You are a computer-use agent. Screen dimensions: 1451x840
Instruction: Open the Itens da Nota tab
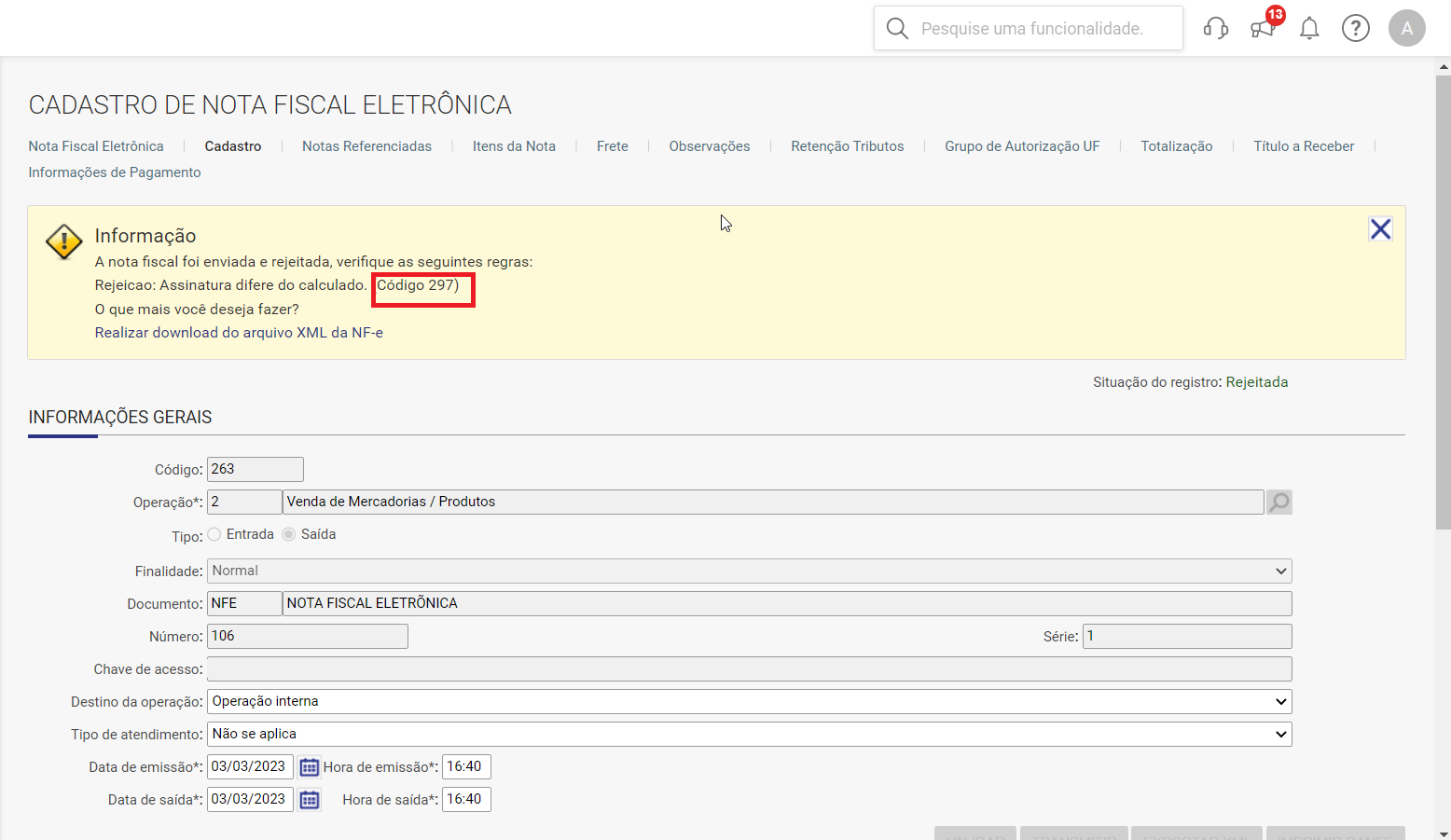tap(514, 146)
